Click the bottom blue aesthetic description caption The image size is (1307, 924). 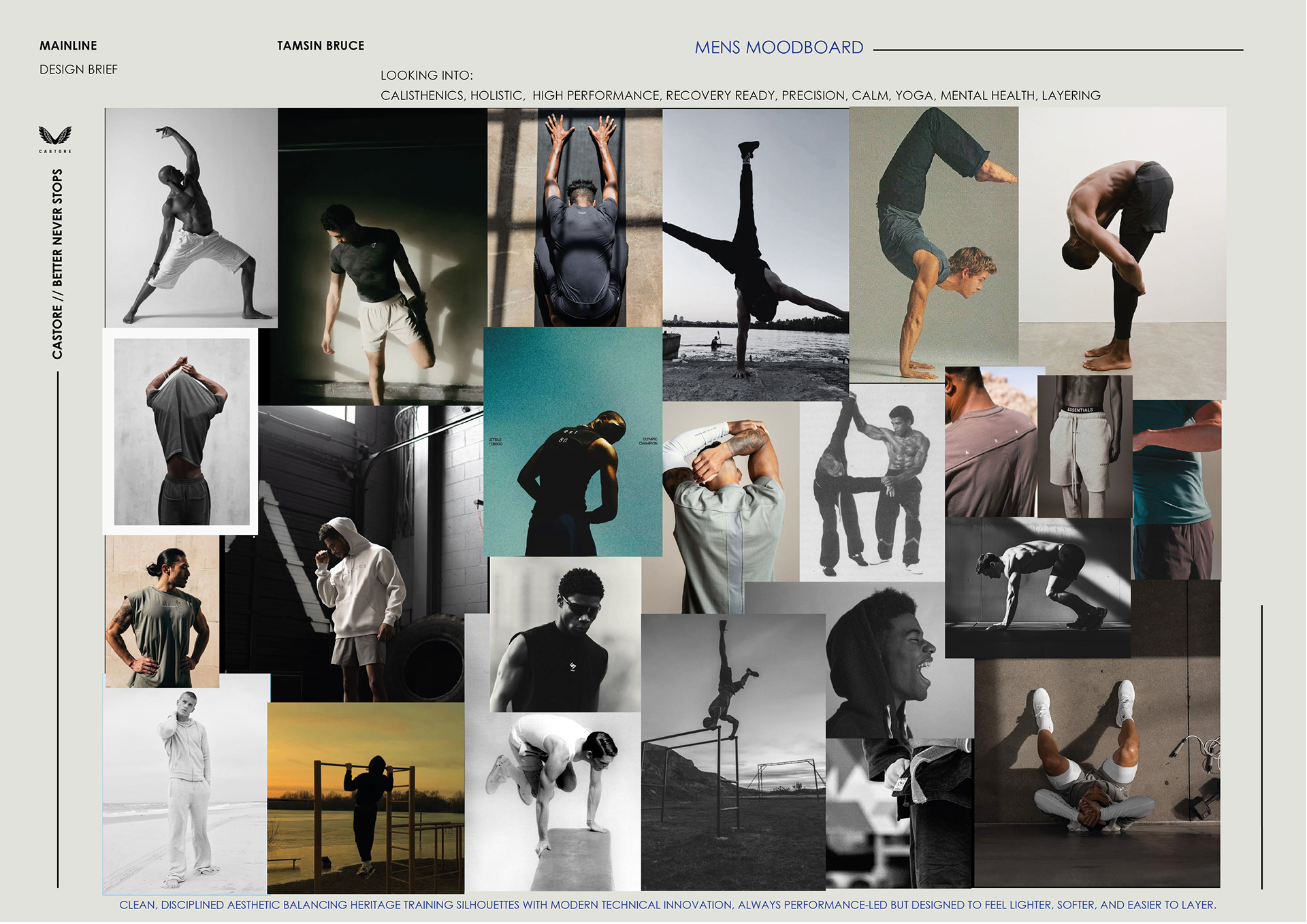click(667, 904)
